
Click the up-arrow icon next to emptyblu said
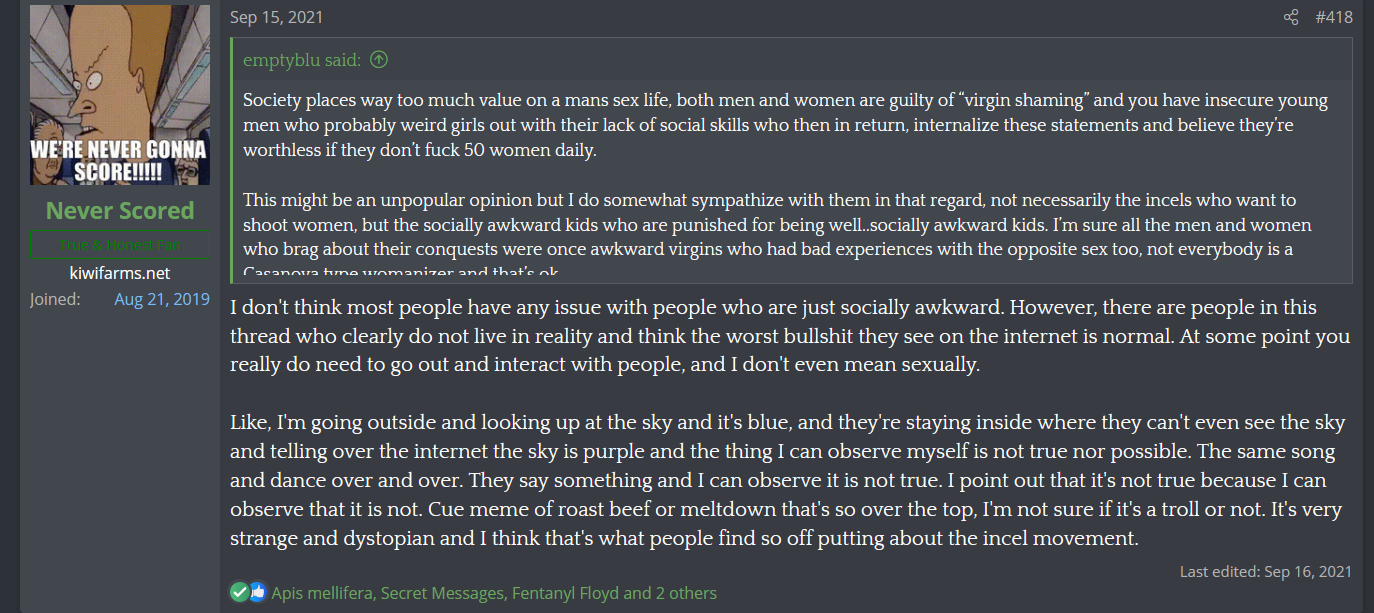click(378, 60)
